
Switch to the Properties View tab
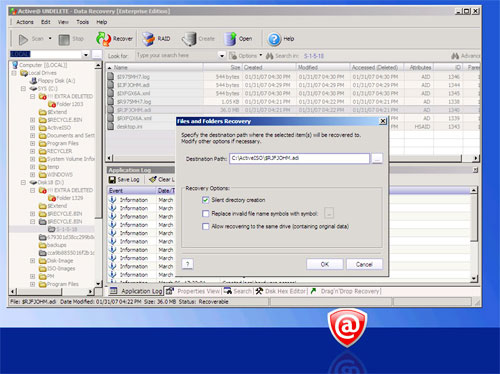tap(193, 291)
